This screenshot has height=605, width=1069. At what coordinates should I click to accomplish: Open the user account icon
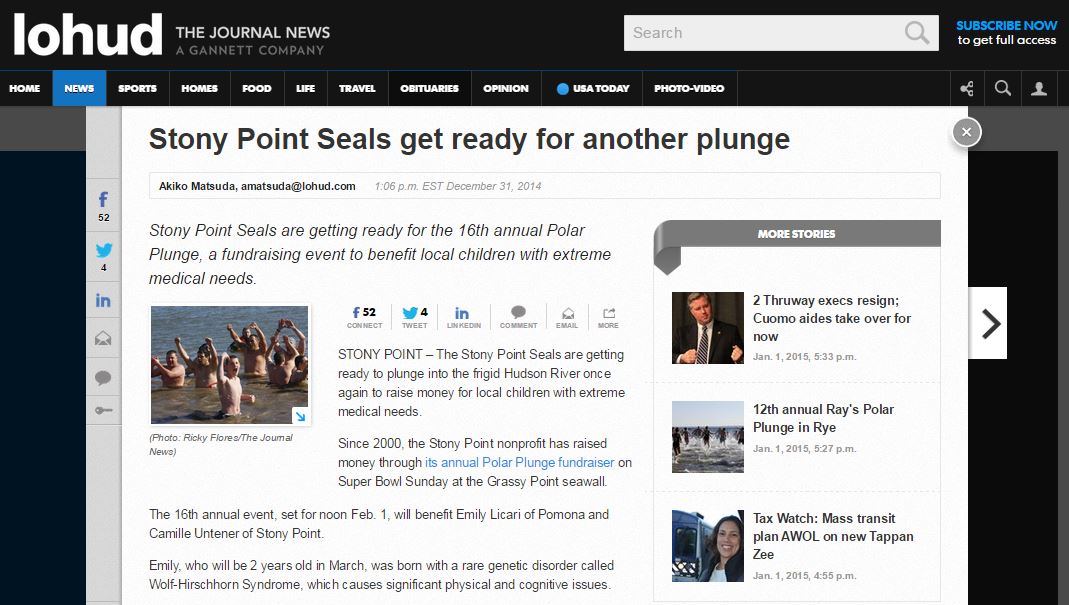click(1039, 89)
